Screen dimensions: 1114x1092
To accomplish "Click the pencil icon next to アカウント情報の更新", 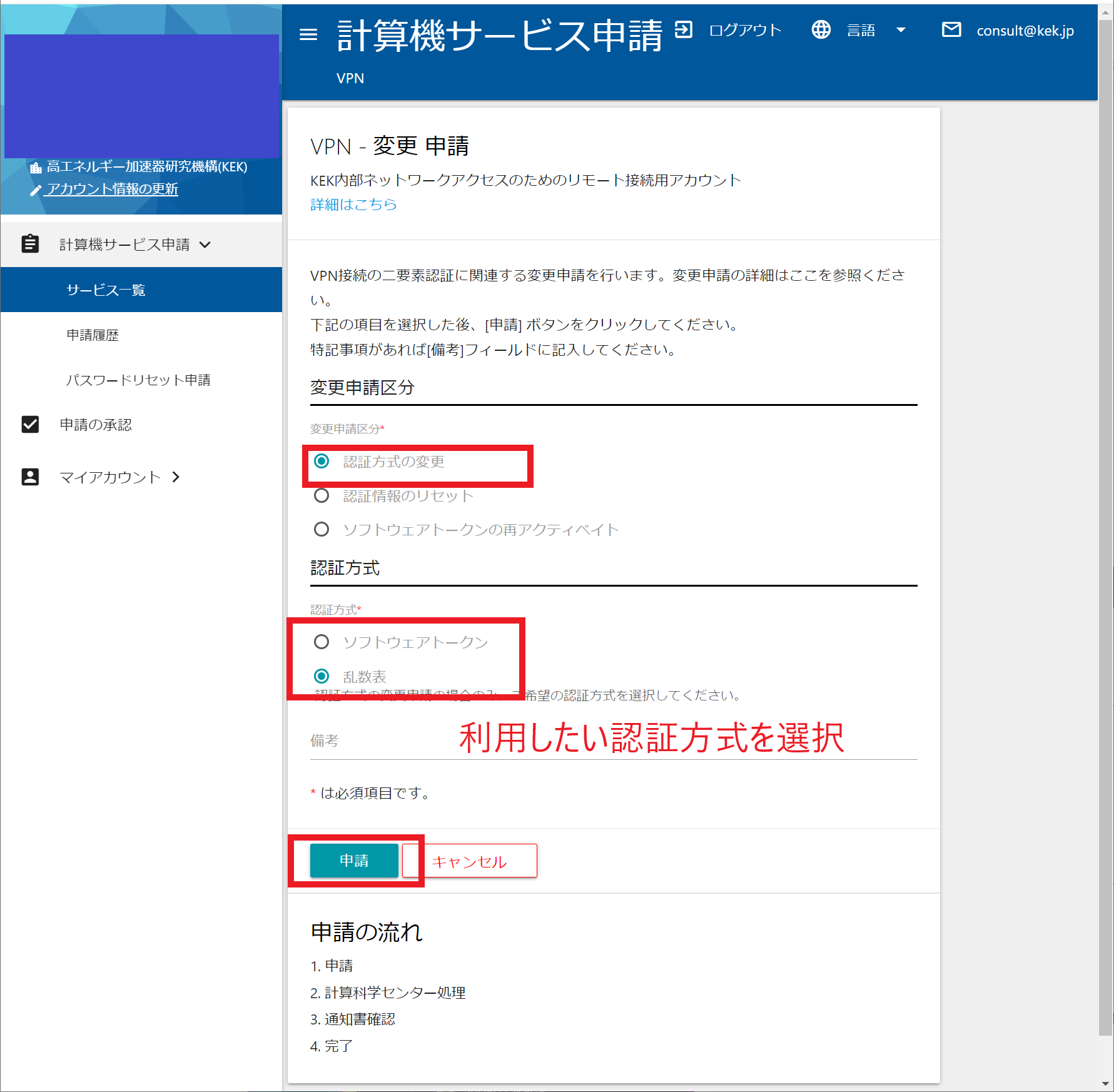I will tap(36, 190).
